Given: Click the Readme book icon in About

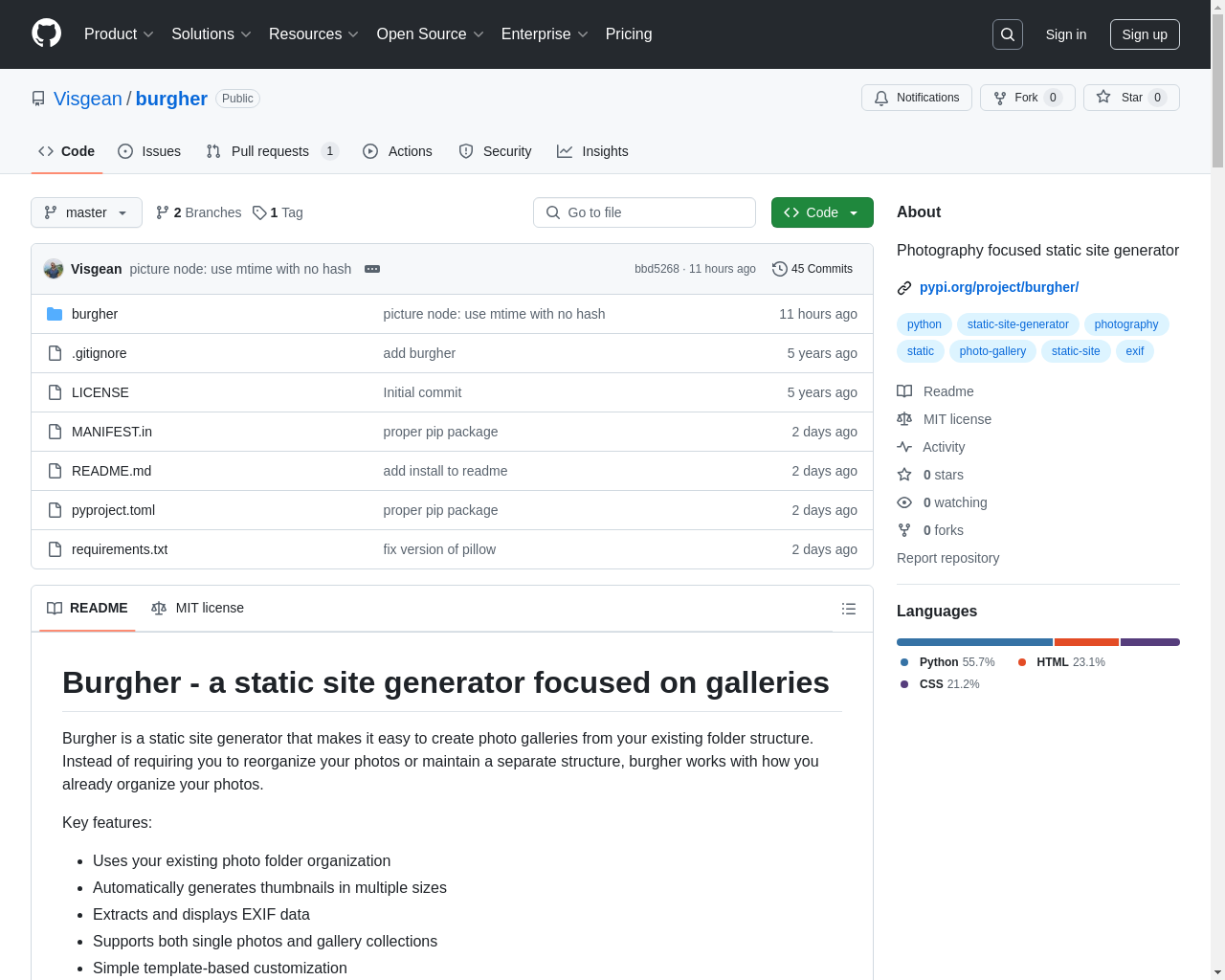Looking at the screenshot, I should coord(904,391).
